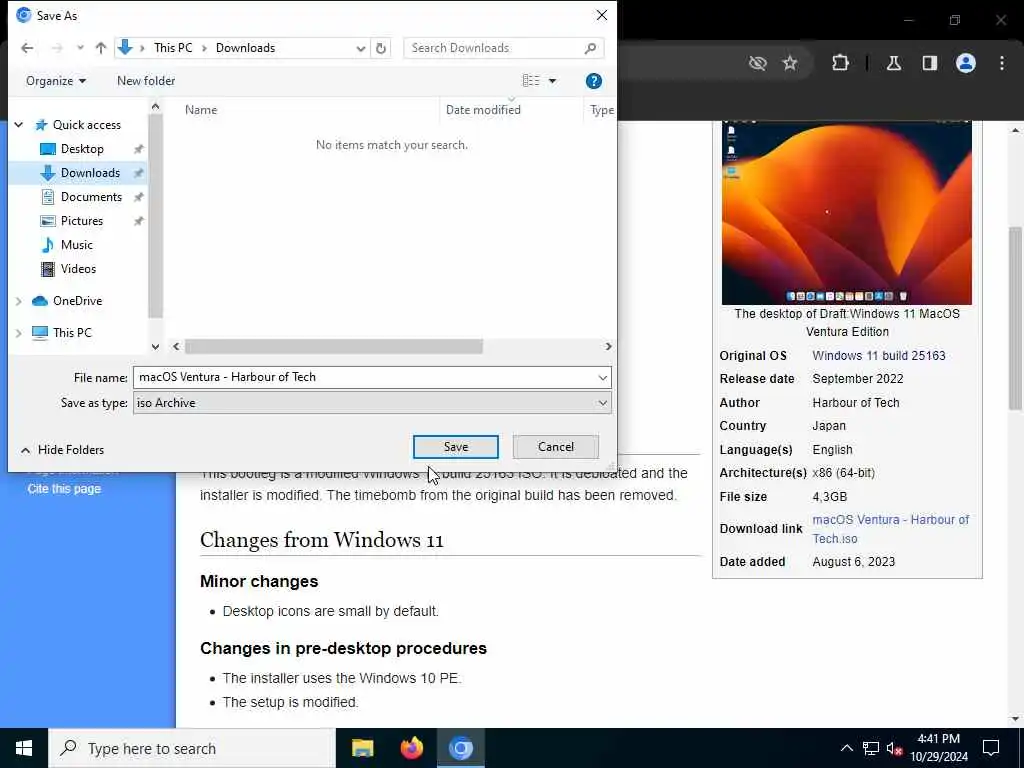Click the muted volume tray icon
This screenshot has width=1024, height=768.
pos(894,748)
